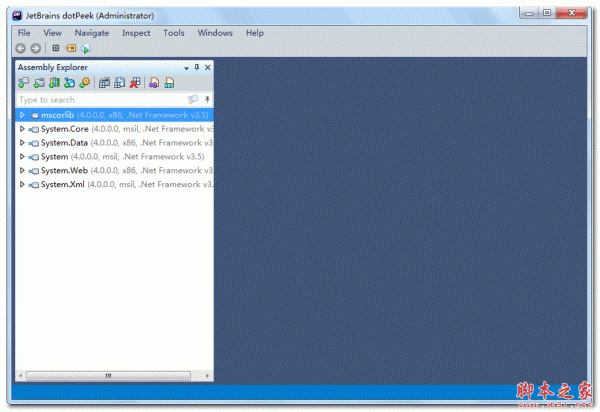Select the System.Web tree row
Image resolution: width=600 pixels, height=412 pixels.
(x=114, y=170)
